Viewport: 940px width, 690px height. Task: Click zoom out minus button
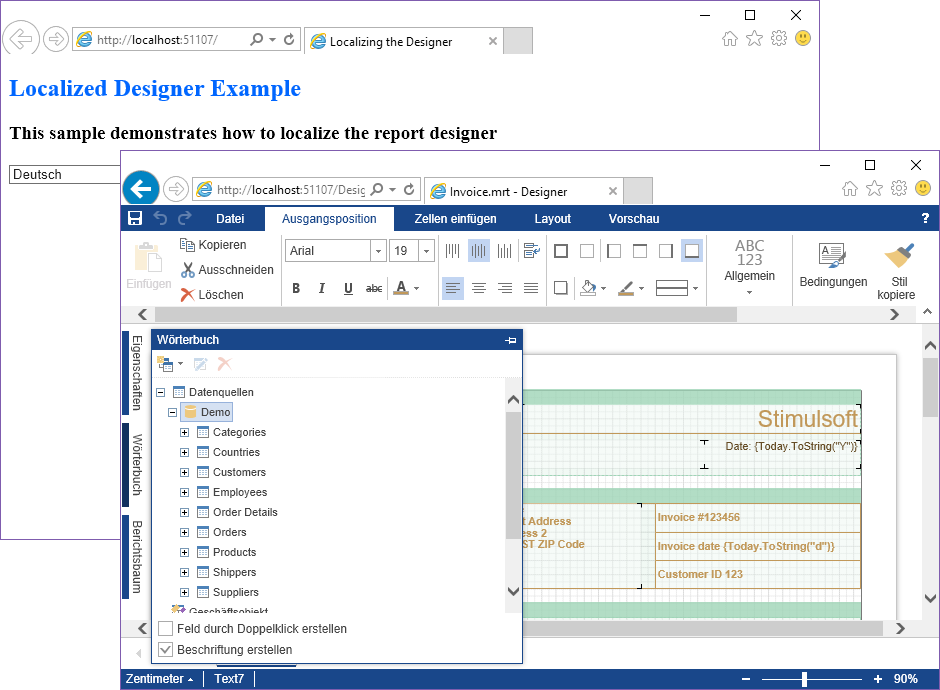pos(746,679)
